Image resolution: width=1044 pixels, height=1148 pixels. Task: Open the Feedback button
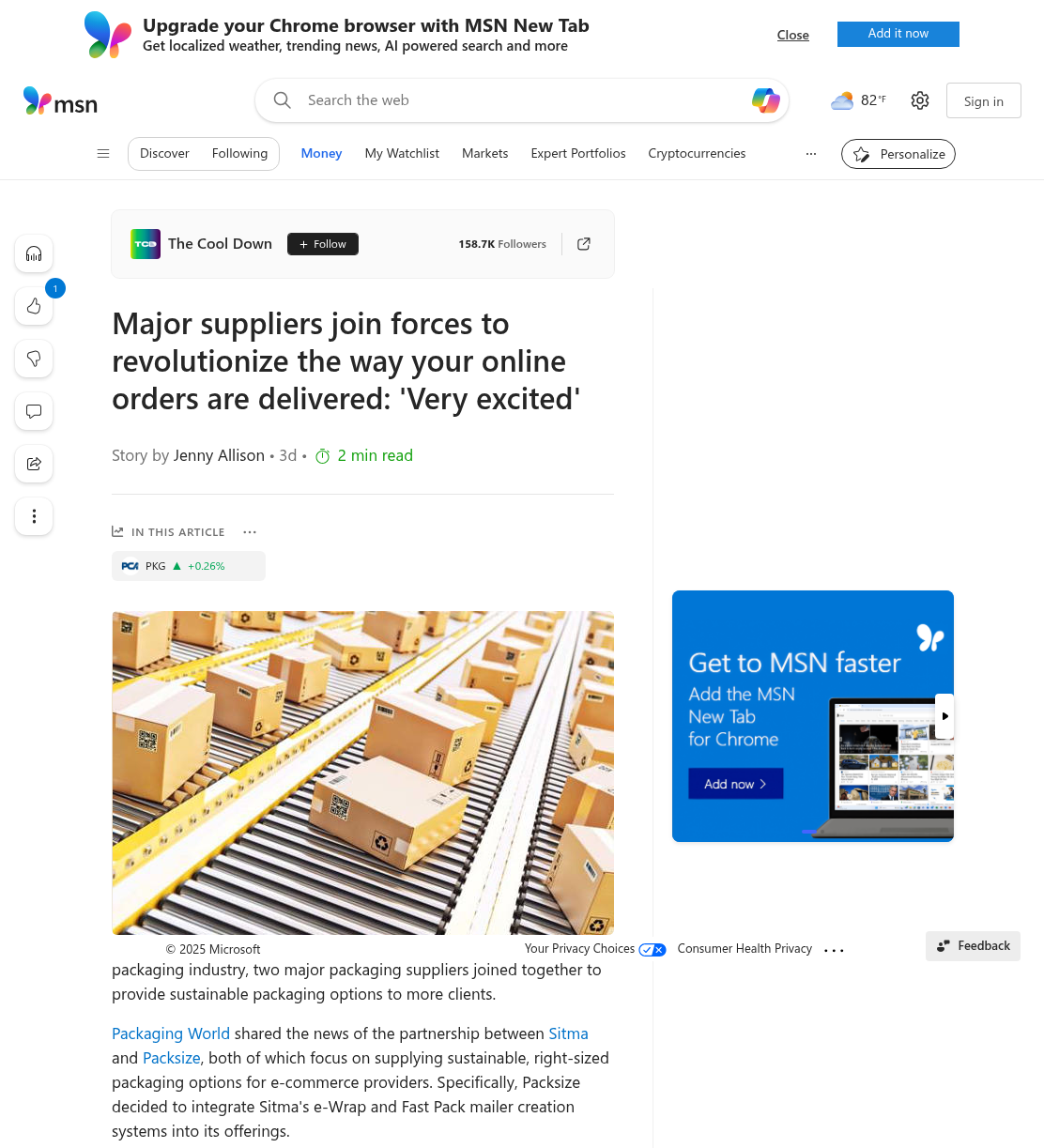973,946
